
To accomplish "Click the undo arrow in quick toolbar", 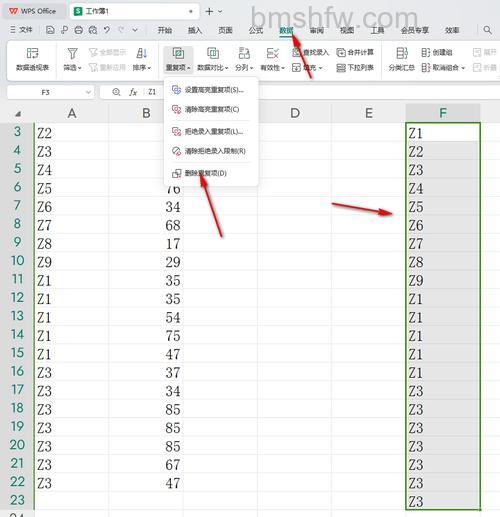I will (x=107, y=30).
